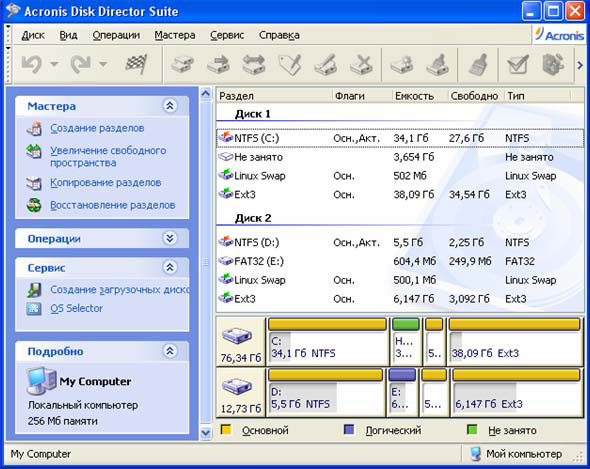Sort by the Свободно column header
This screenshot has width=590, height=469.
pyautogui.click(x=475, y=96)
